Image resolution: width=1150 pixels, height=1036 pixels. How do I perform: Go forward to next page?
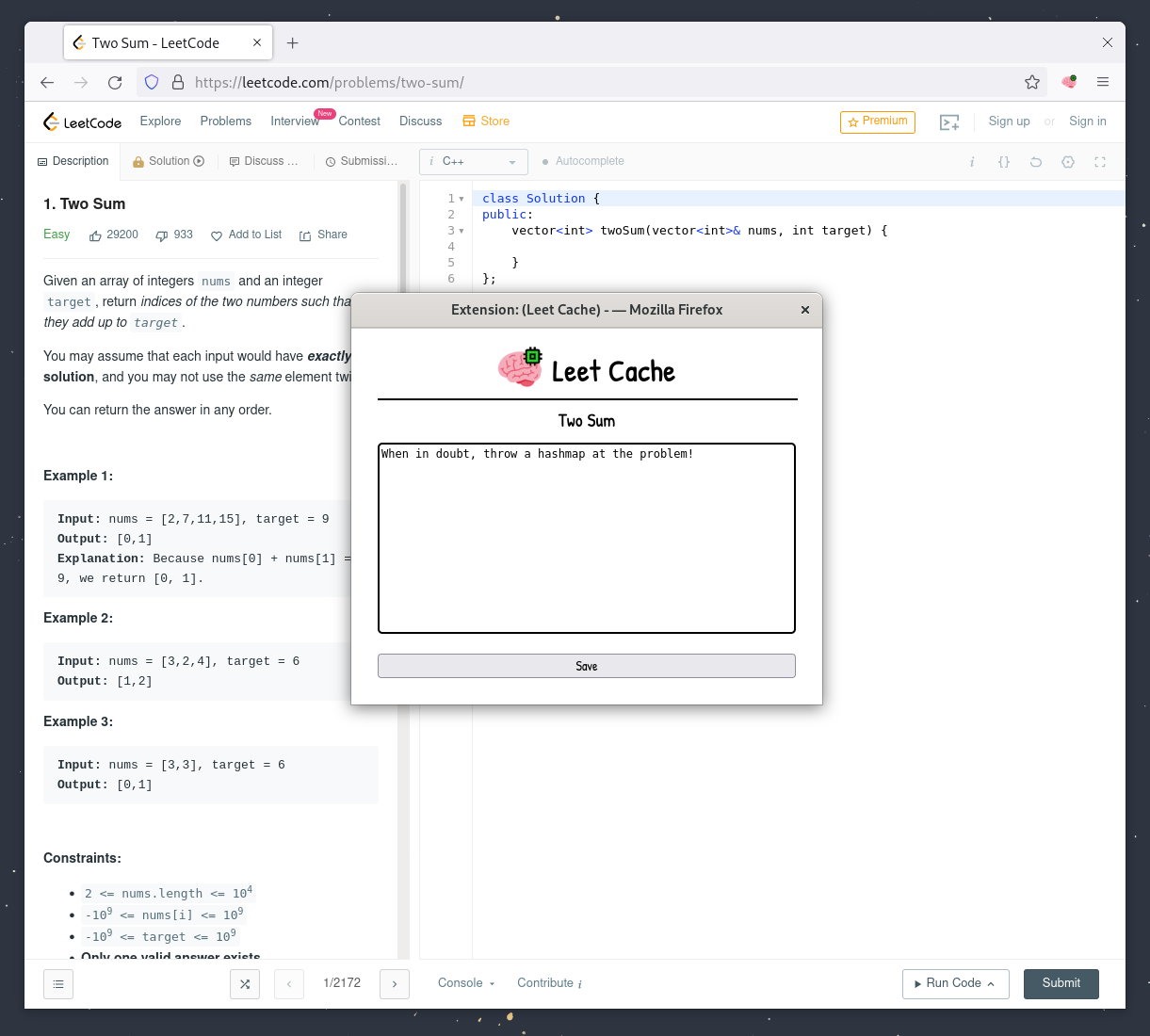[x=81, y=82]
